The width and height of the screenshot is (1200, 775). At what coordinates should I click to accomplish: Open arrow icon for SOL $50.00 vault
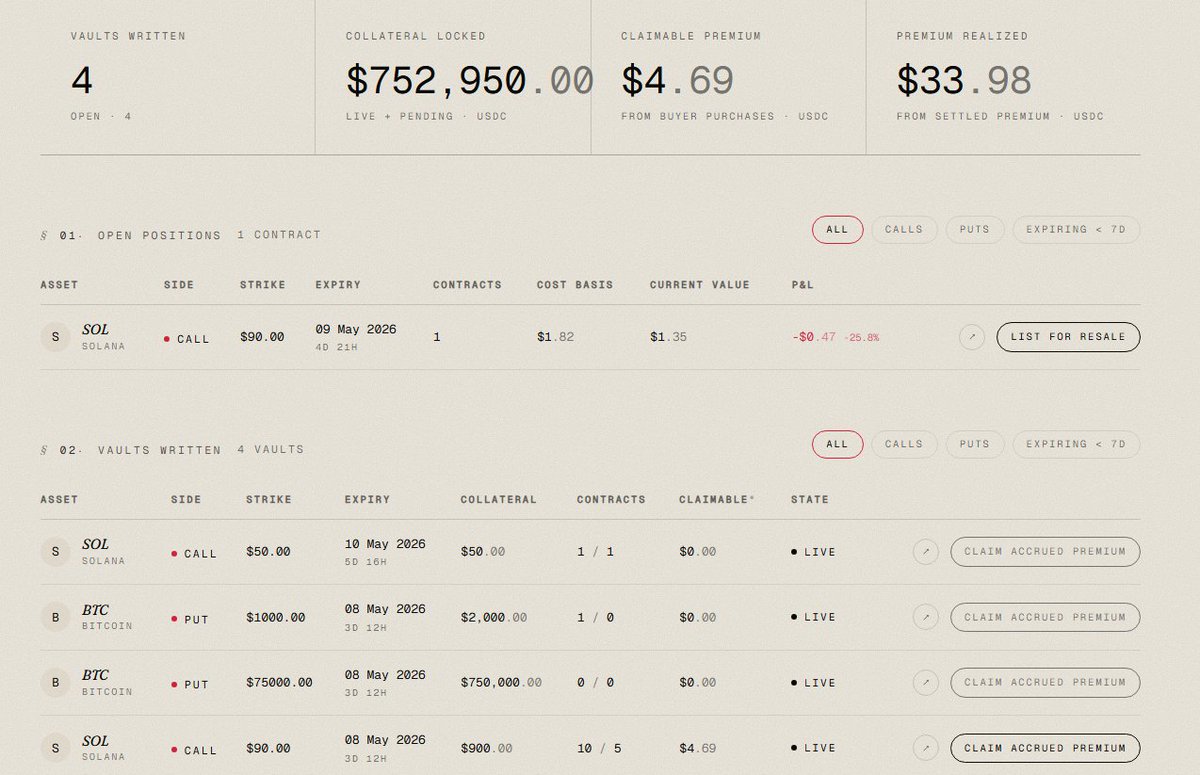click(x=926, y=552)
